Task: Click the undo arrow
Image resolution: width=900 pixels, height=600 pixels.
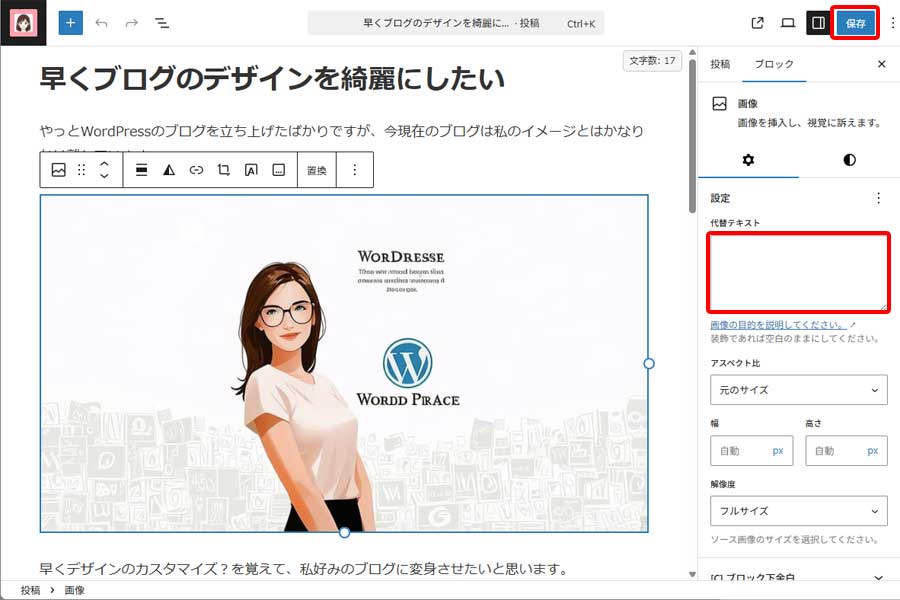Action: [x=101, y=22]
